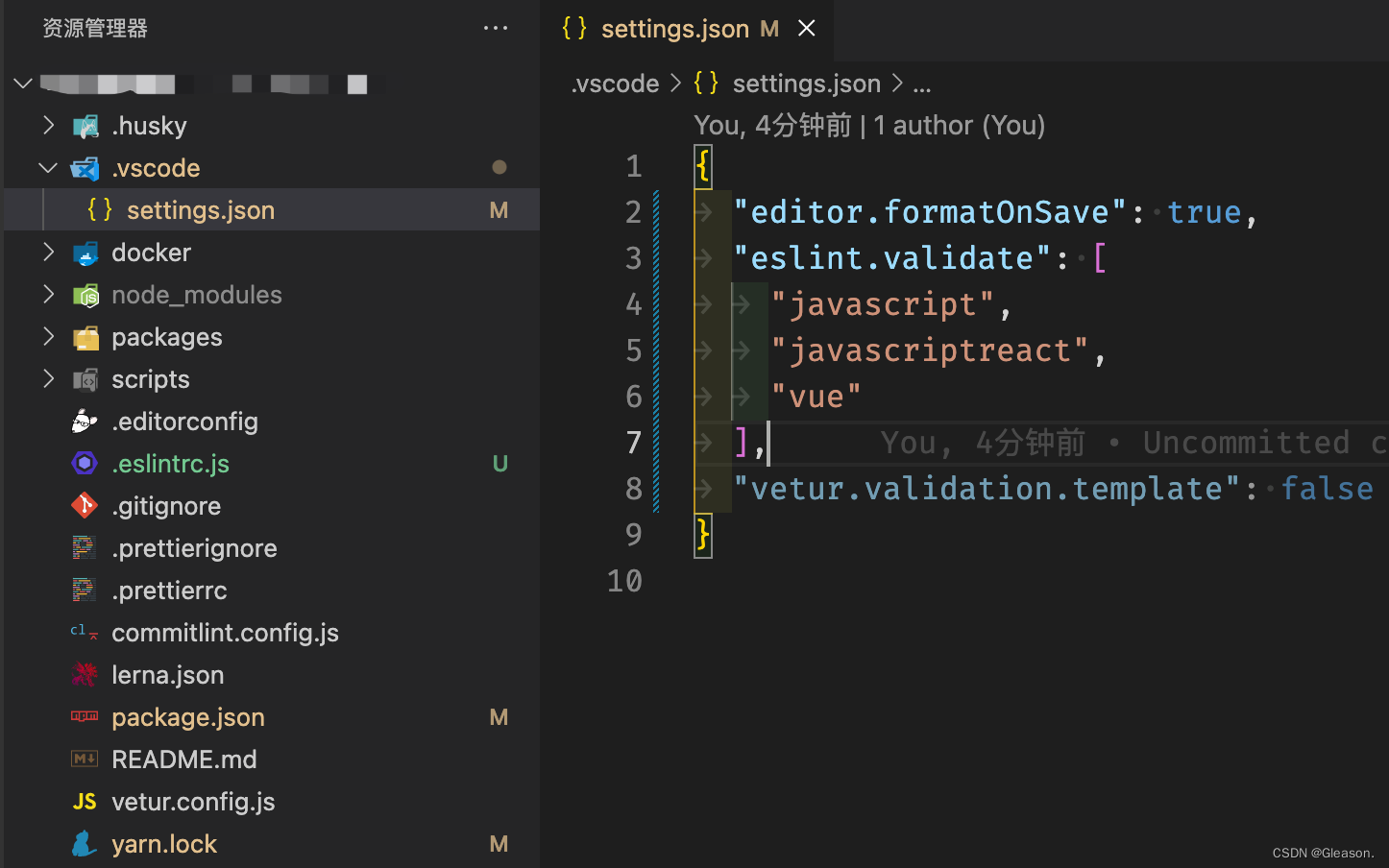The image size is (1389, 868).
Task: Expand the node_modules folder
Action: [x=48, y=295]
